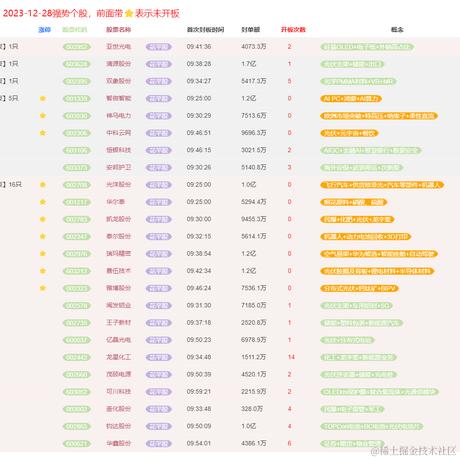Click the star icon beside 凯龙股份

[43, 219]
